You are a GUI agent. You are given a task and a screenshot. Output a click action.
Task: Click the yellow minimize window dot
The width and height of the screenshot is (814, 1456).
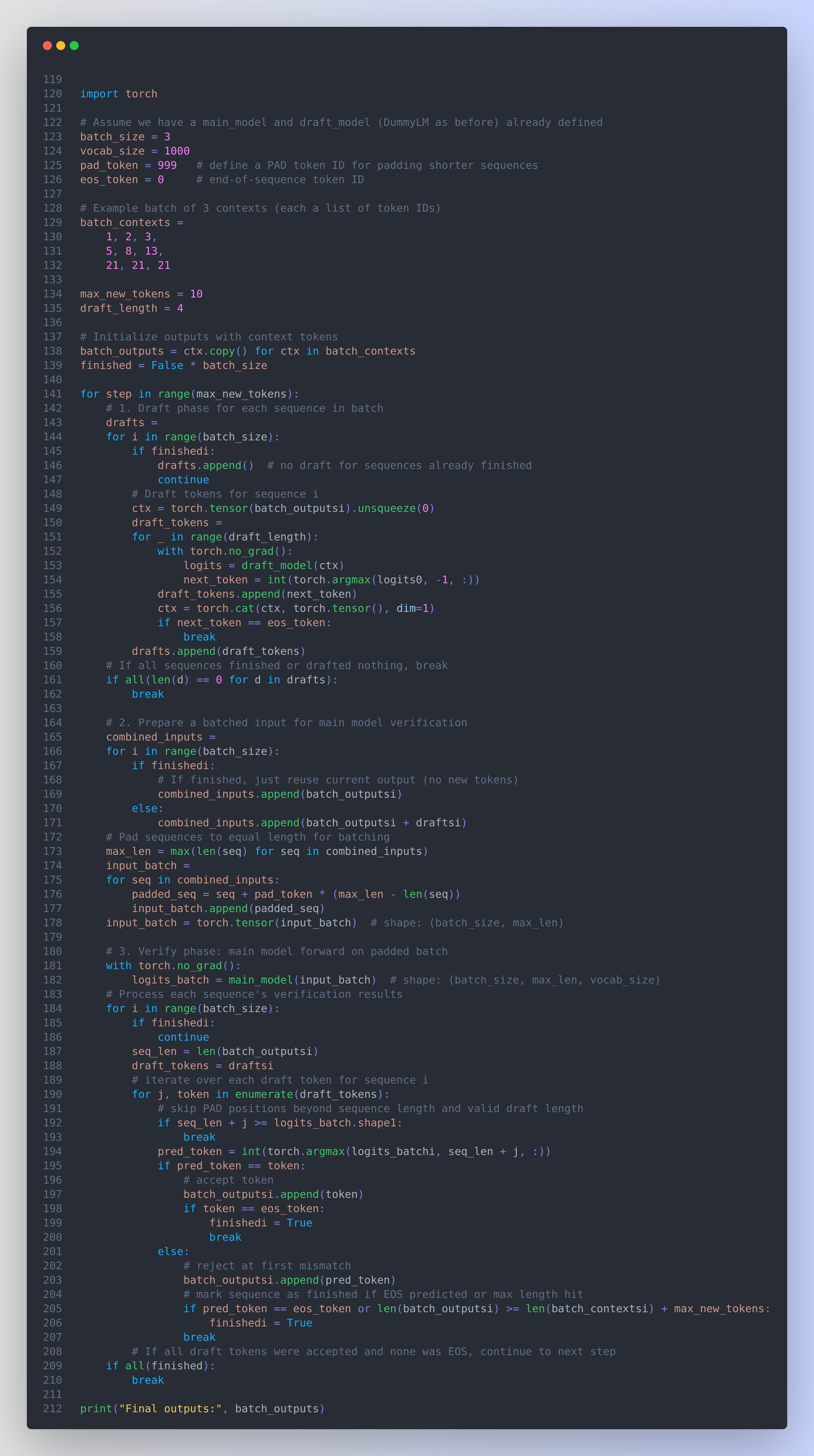tap(60, 46)
